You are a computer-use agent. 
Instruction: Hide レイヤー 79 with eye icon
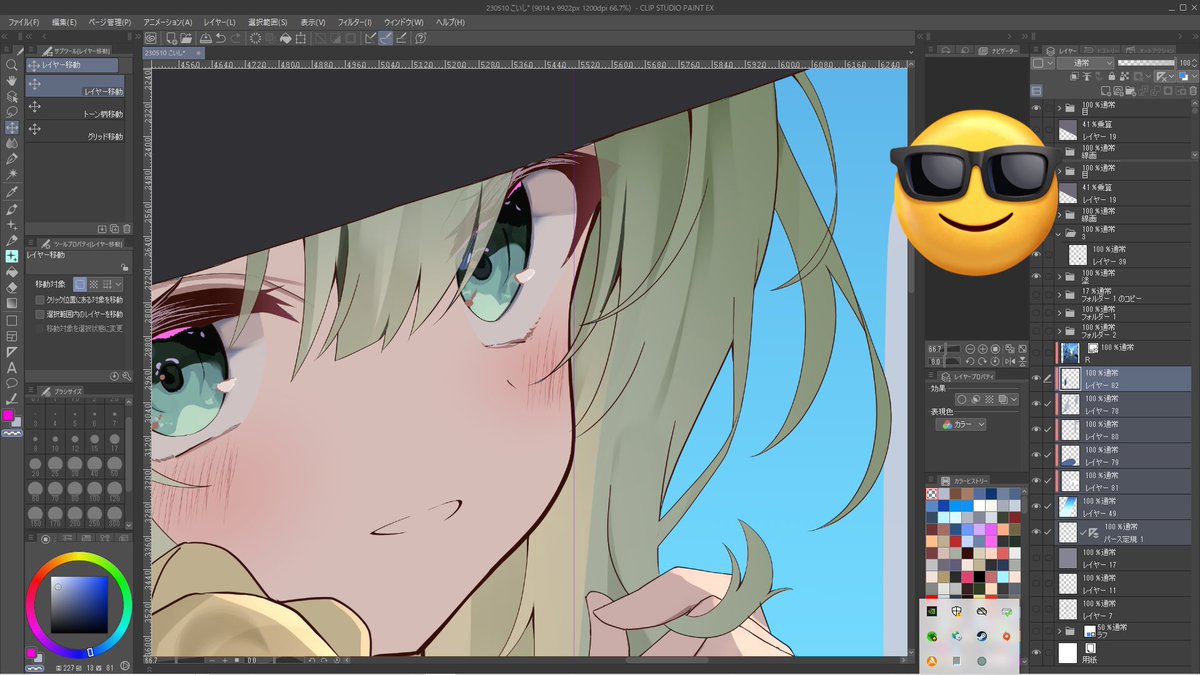coord(1036,456)
